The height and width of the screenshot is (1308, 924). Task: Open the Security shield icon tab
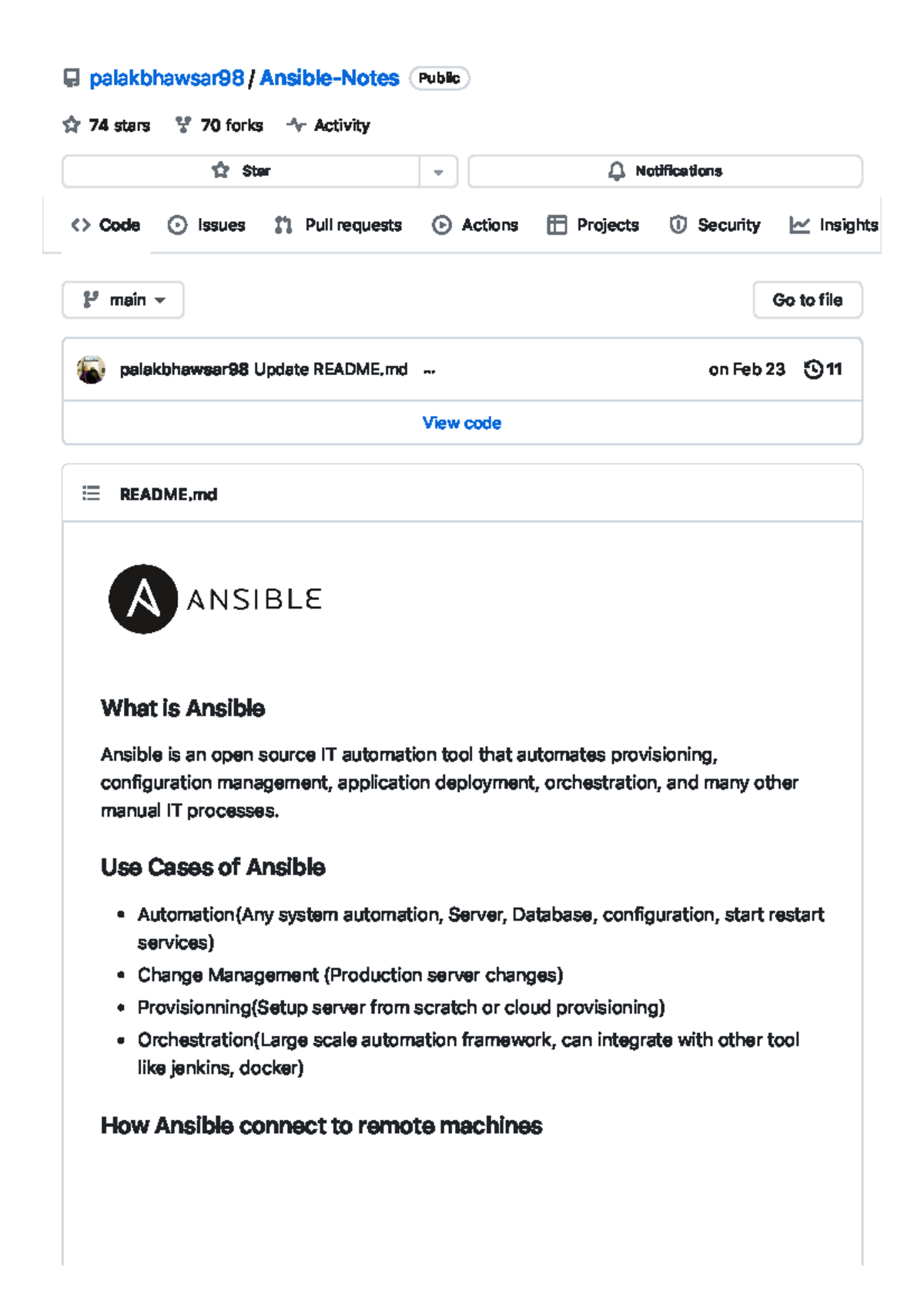tap(677, 224)
